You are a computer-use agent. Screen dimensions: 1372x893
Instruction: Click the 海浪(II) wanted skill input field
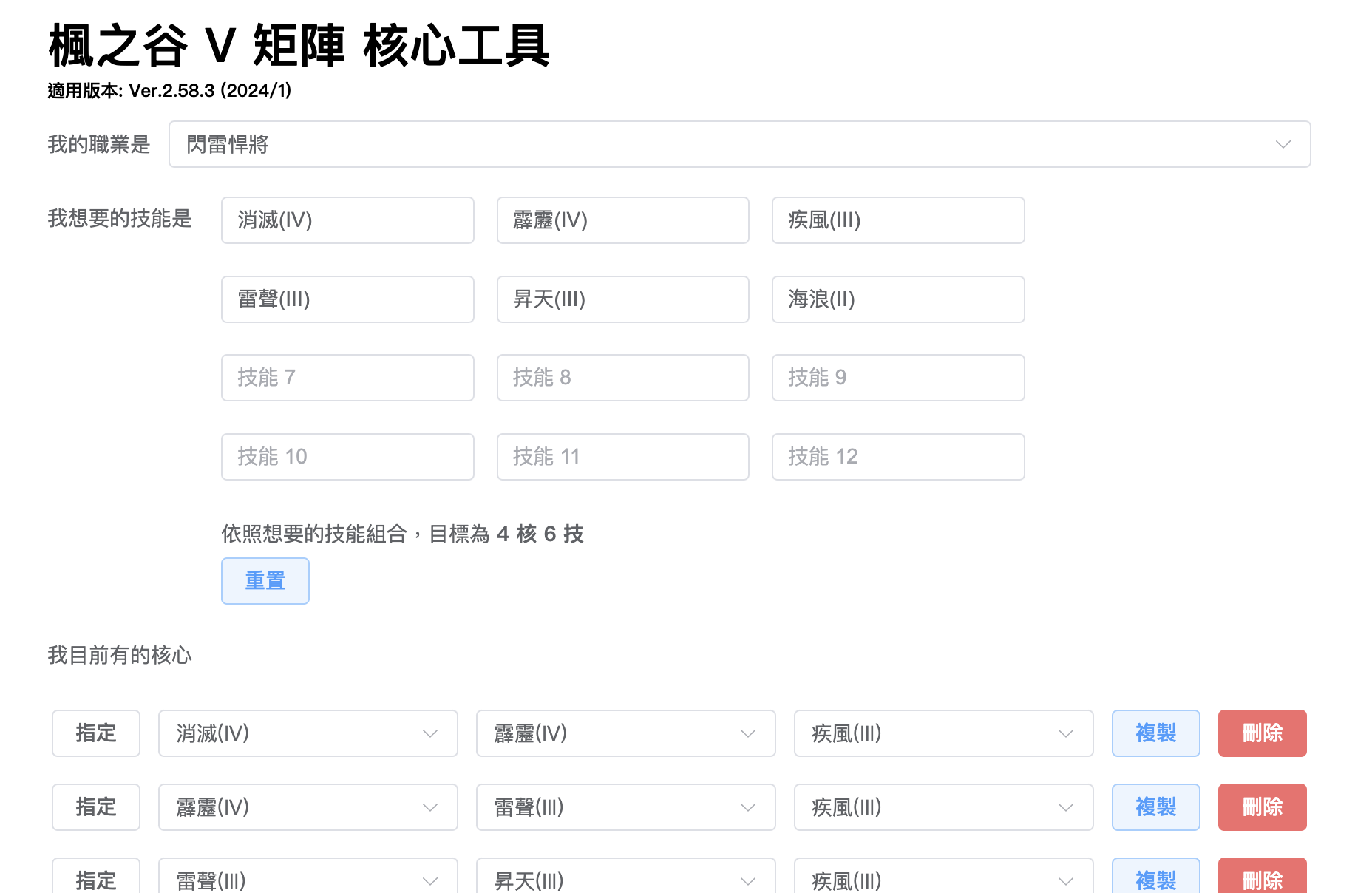point(898,299)
